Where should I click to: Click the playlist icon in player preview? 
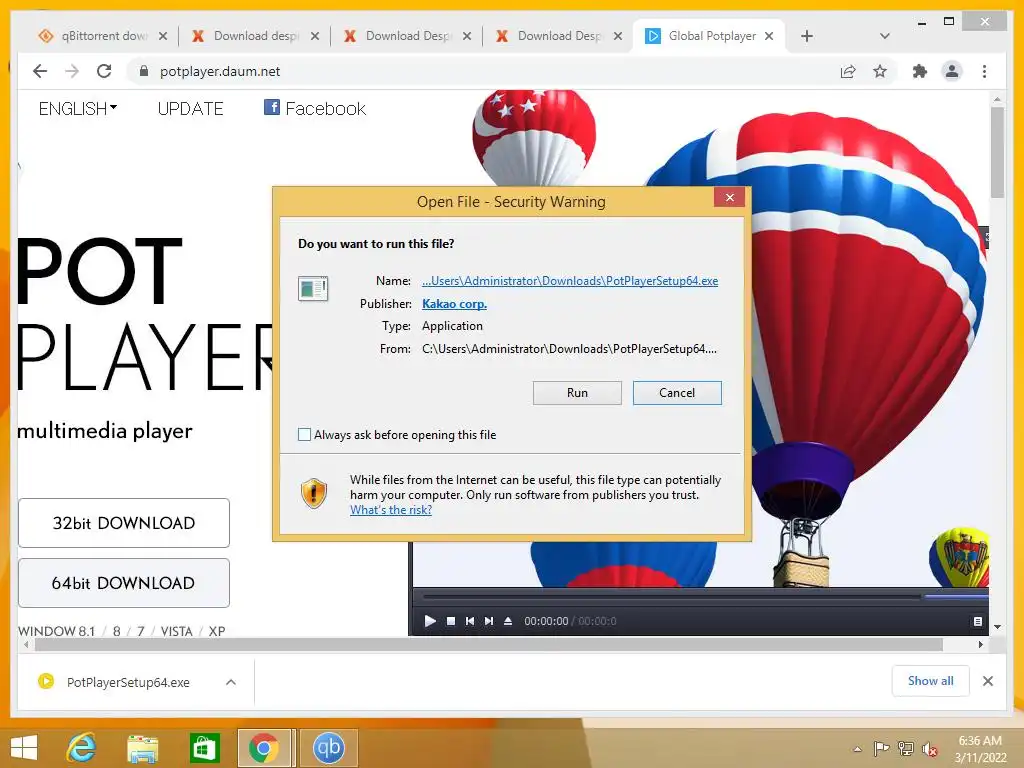tap(978, 621)
